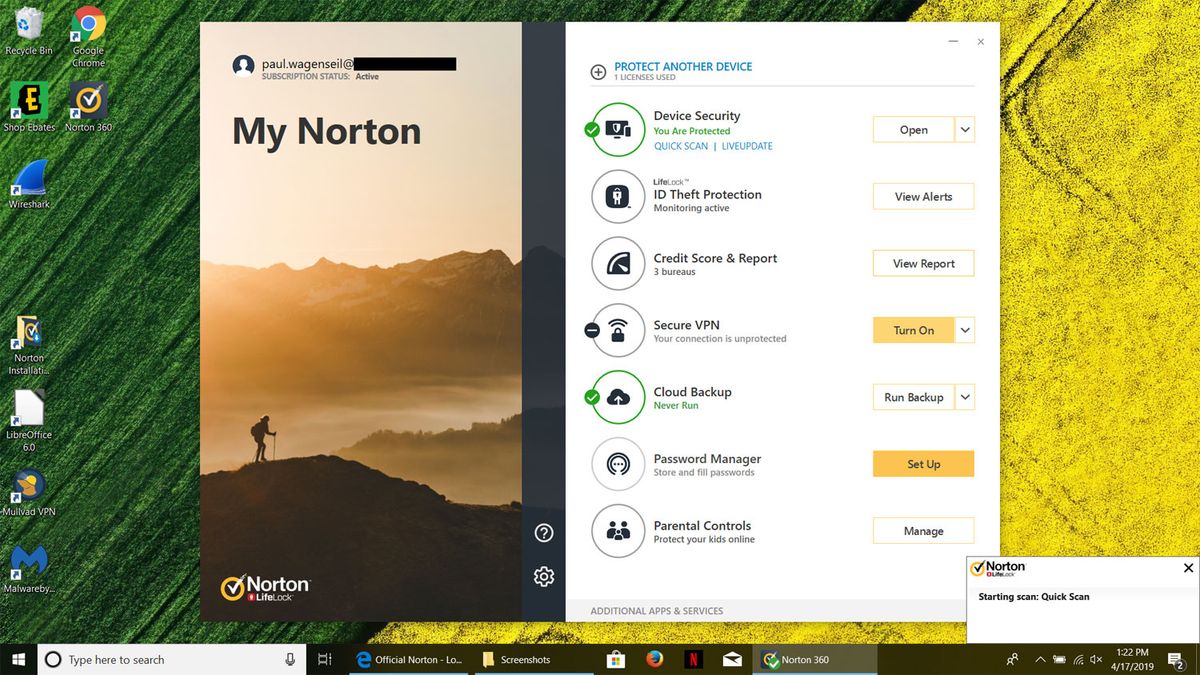1200x675 pixels.
Task: Open Norton help question mark icon
Action: [544, 533]
